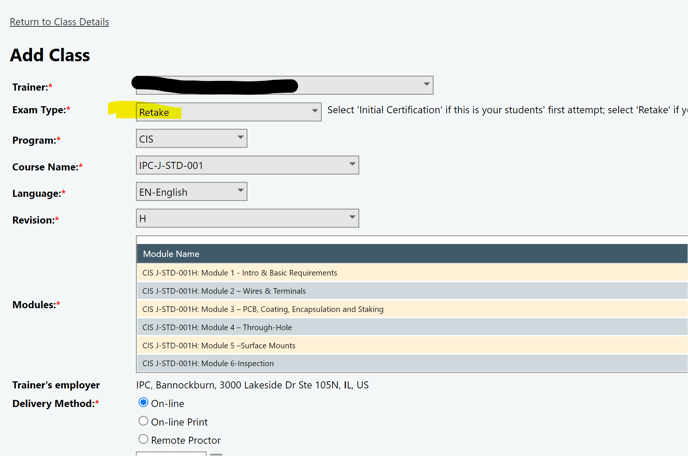Open the Program dropdown set to CIS
Viewport: 688px width, 456px height.
click(191, 138)
